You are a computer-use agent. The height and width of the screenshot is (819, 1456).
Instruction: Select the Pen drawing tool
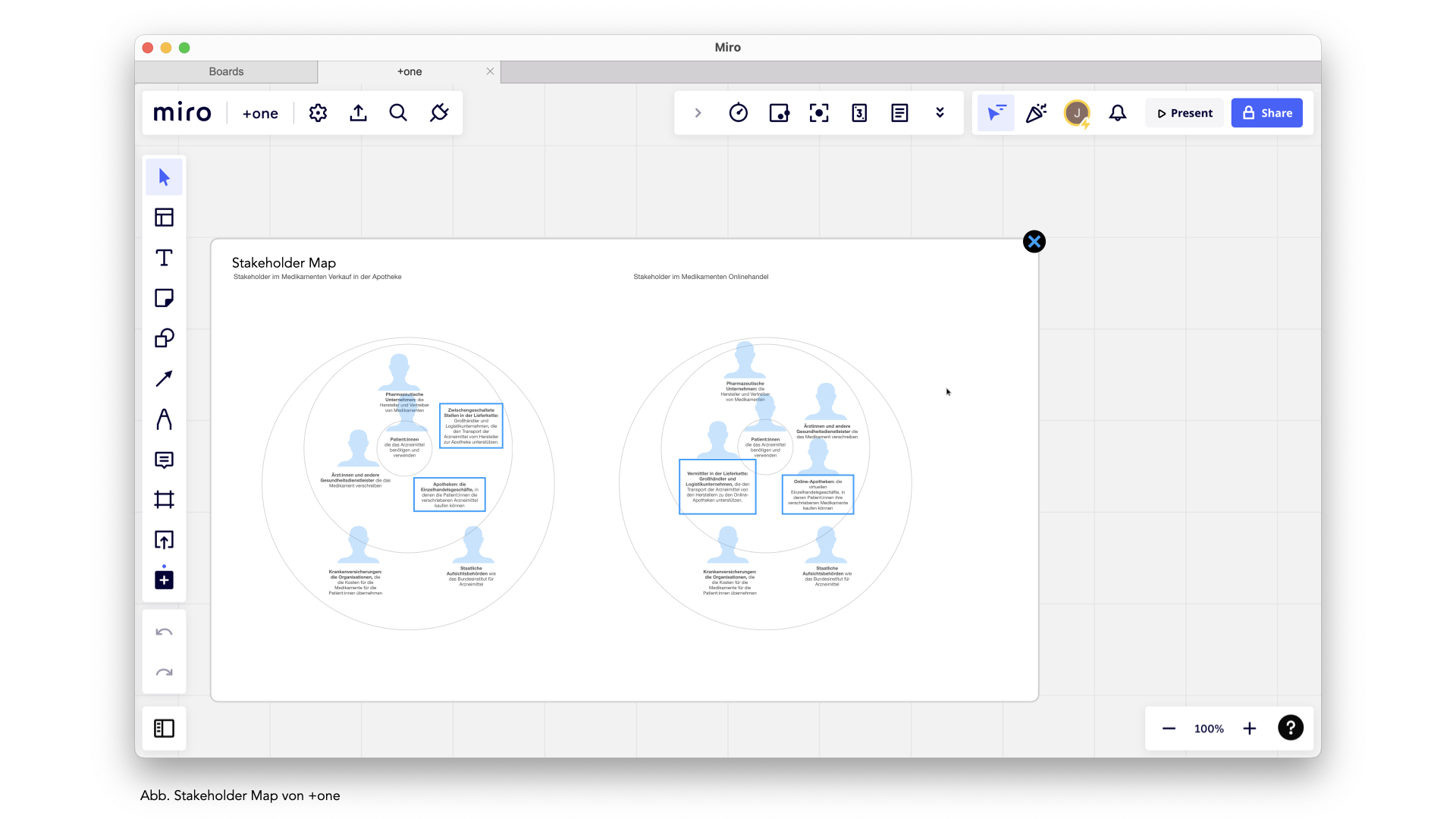click(x=164, y=419)
